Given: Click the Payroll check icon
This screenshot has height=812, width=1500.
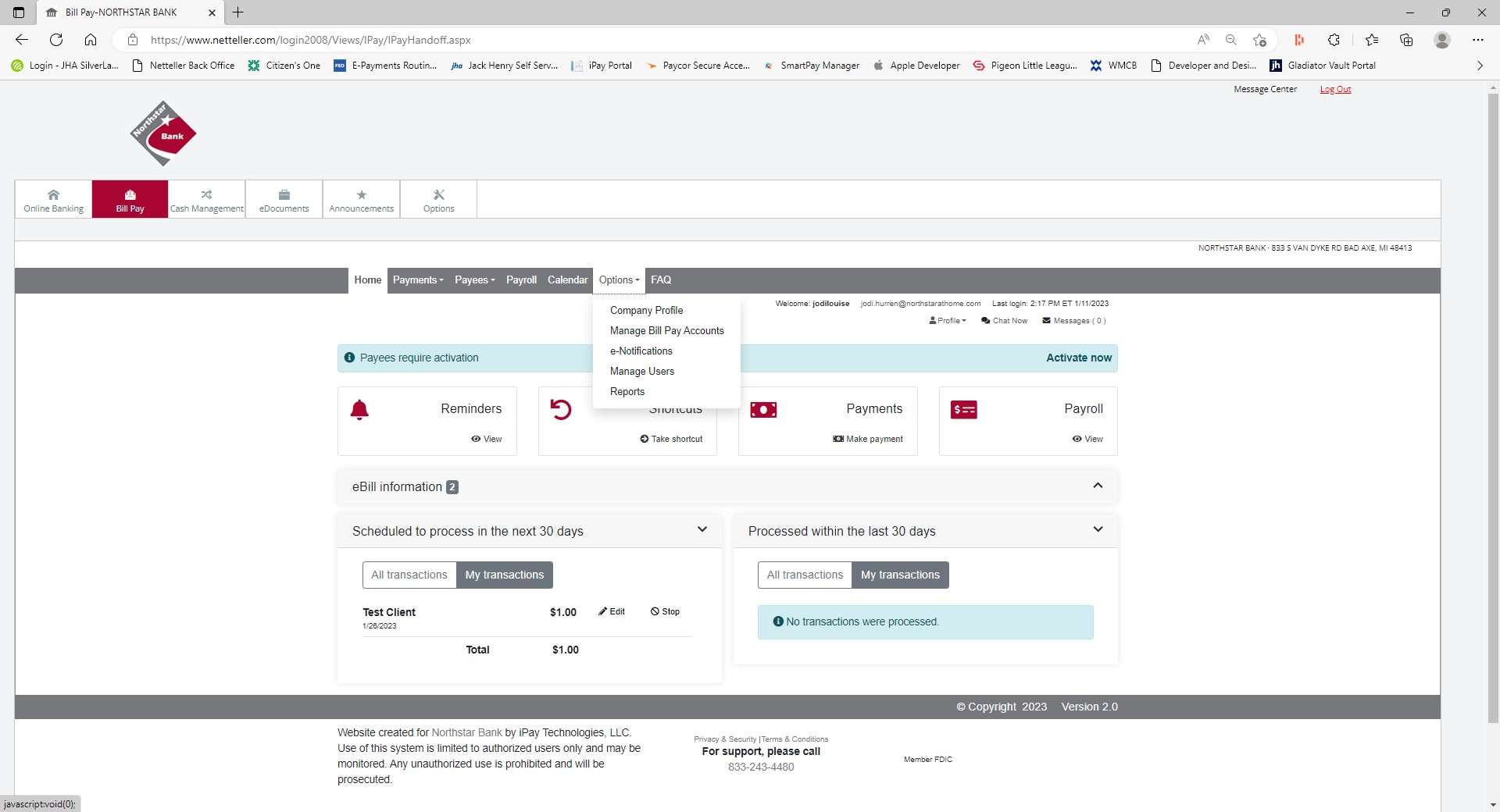Looking at the screenshot, I should coord(963,410).
